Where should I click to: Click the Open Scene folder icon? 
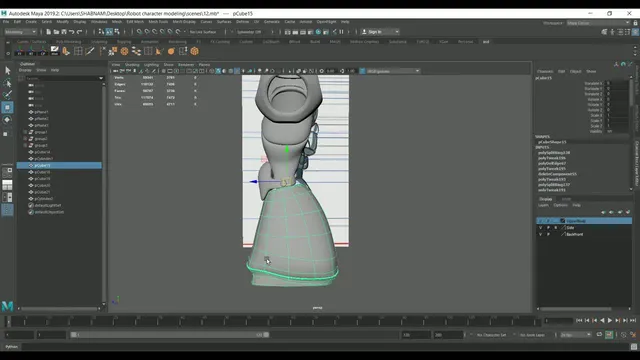tap(56, 32)
